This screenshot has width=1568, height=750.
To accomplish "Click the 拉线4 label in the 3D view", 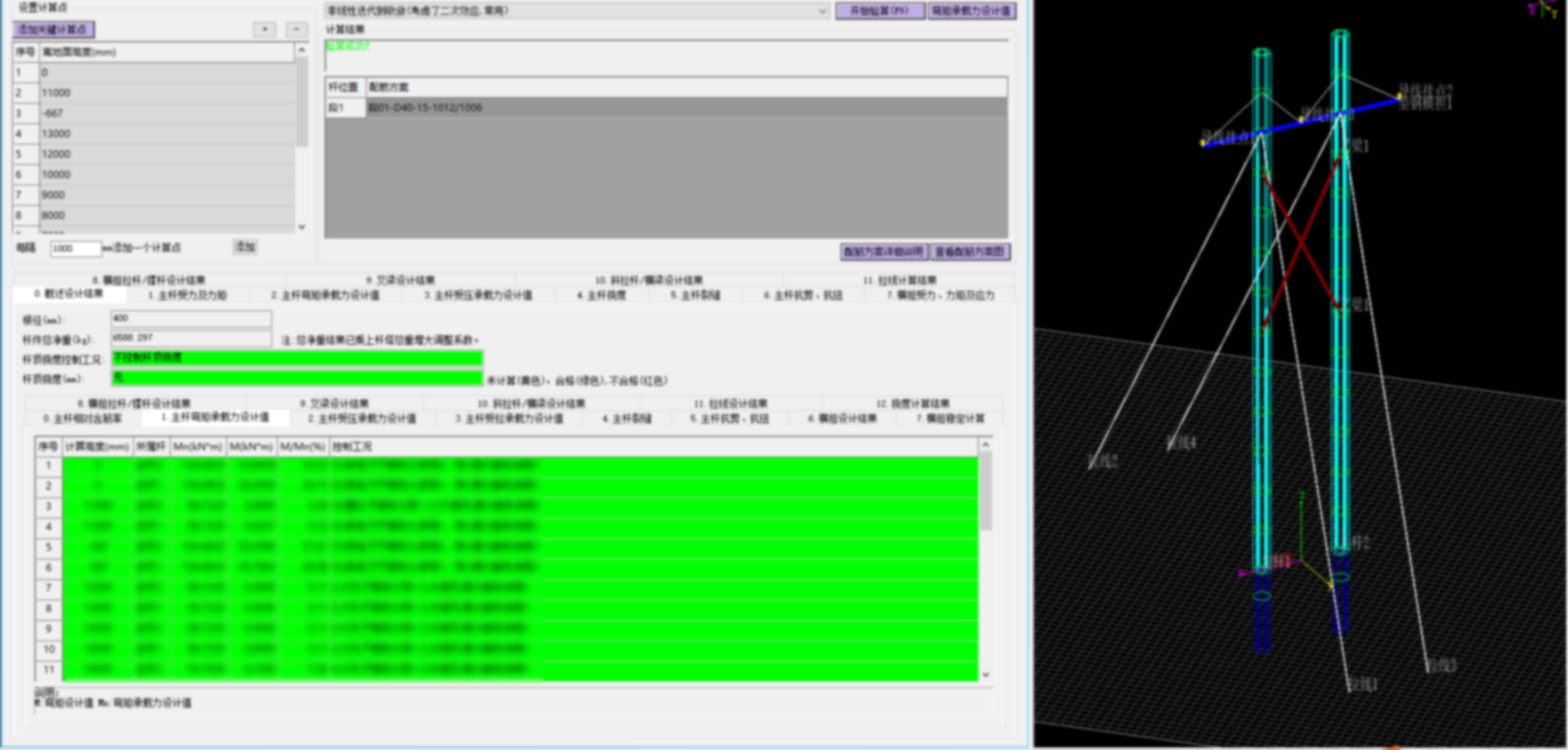I will point(1181,442).
